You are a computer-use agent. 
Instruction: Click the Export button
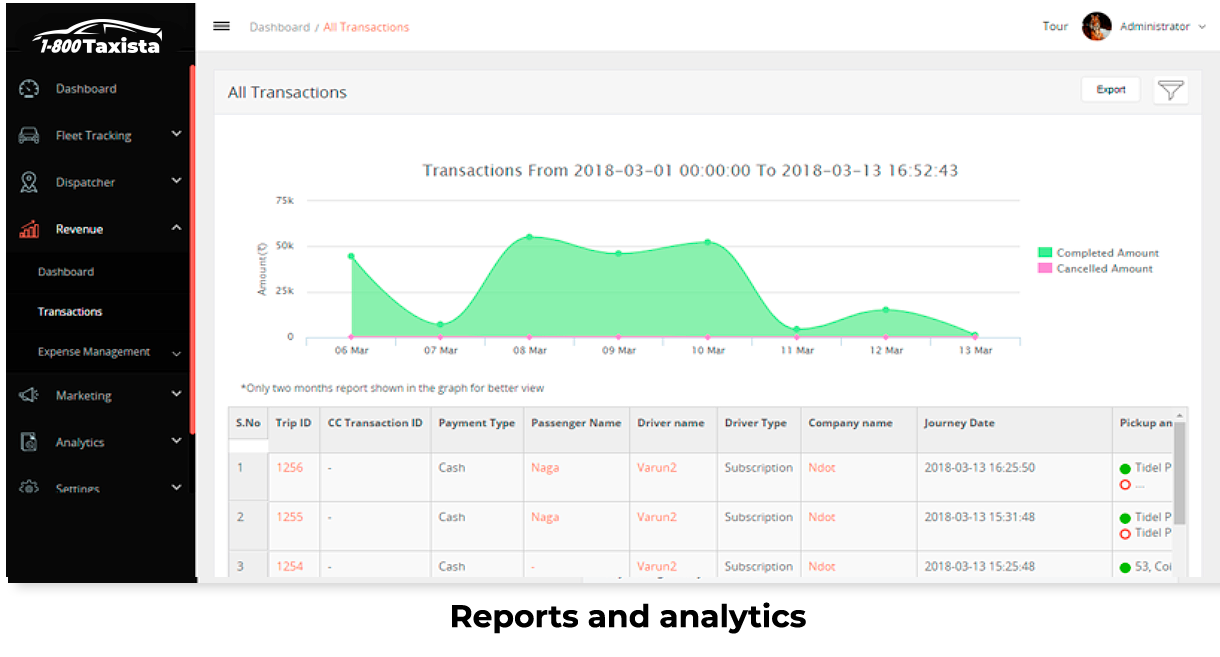coord(1110,90)
